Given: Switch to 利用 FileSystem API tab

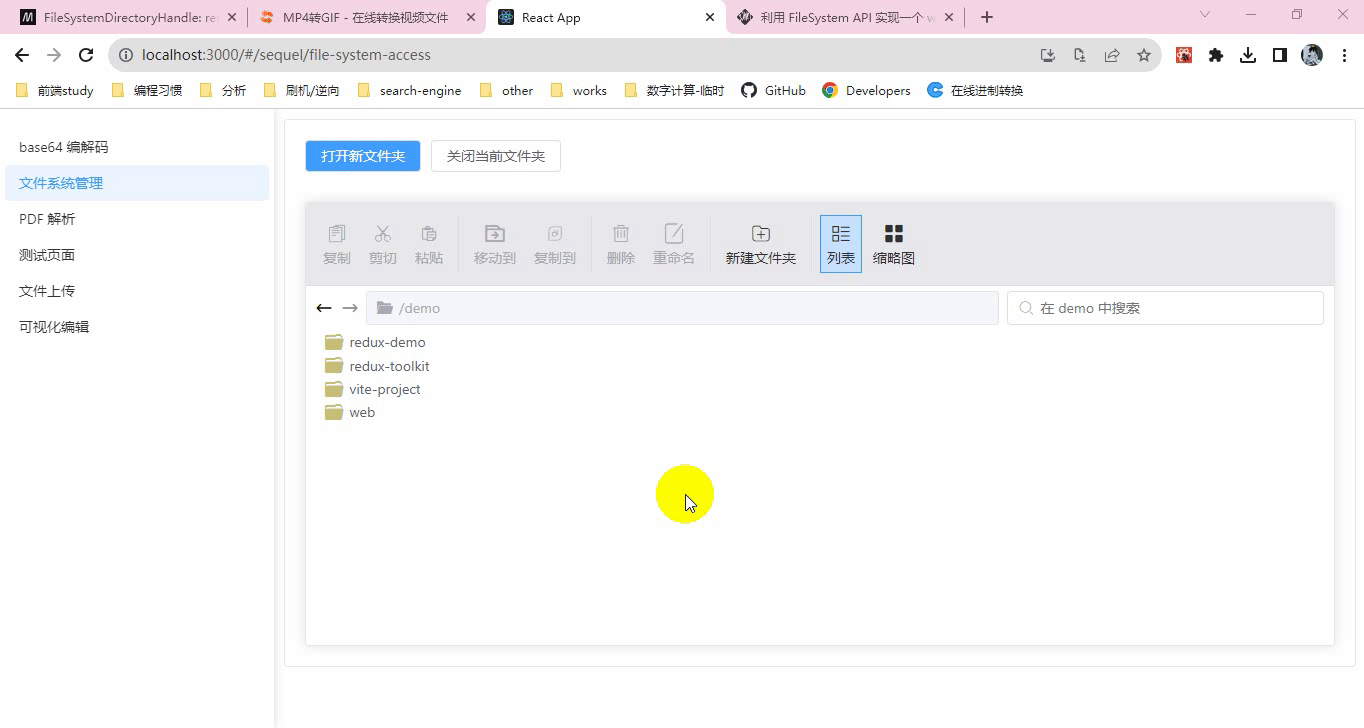Looking at the screenshot, I should pos(845,17).
